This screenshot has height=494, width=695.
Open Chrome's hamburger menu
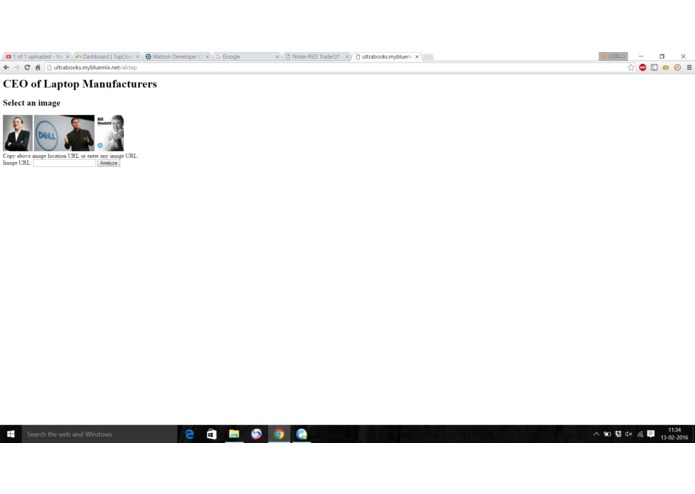(x=689, y=67)
